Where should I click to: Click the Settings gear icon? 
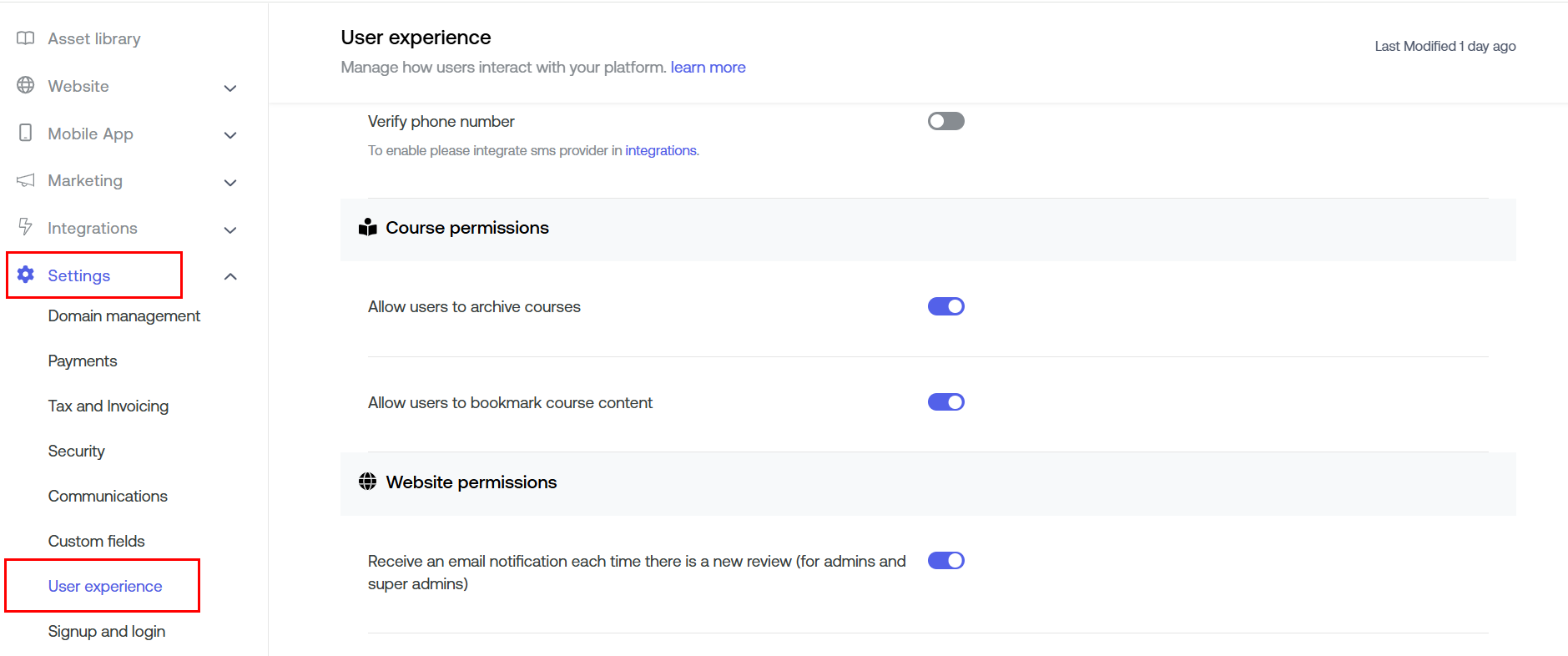(x=26, y=275)
